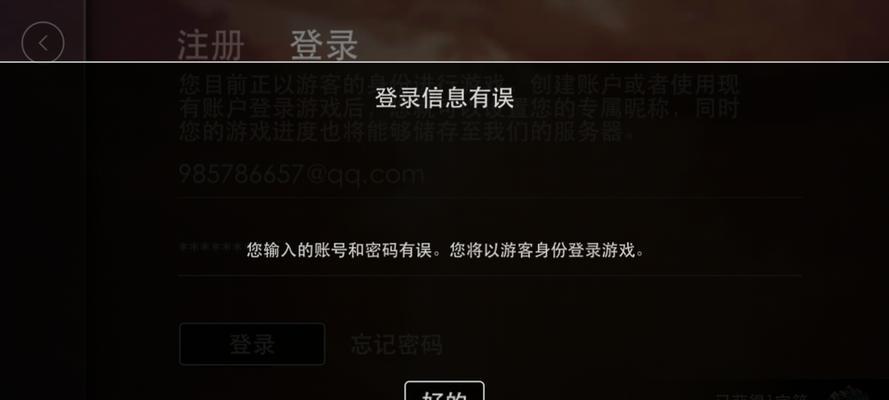Click the 985786657@qq.com email field
This screenshot has width=889, height=400.
point(490,174)
